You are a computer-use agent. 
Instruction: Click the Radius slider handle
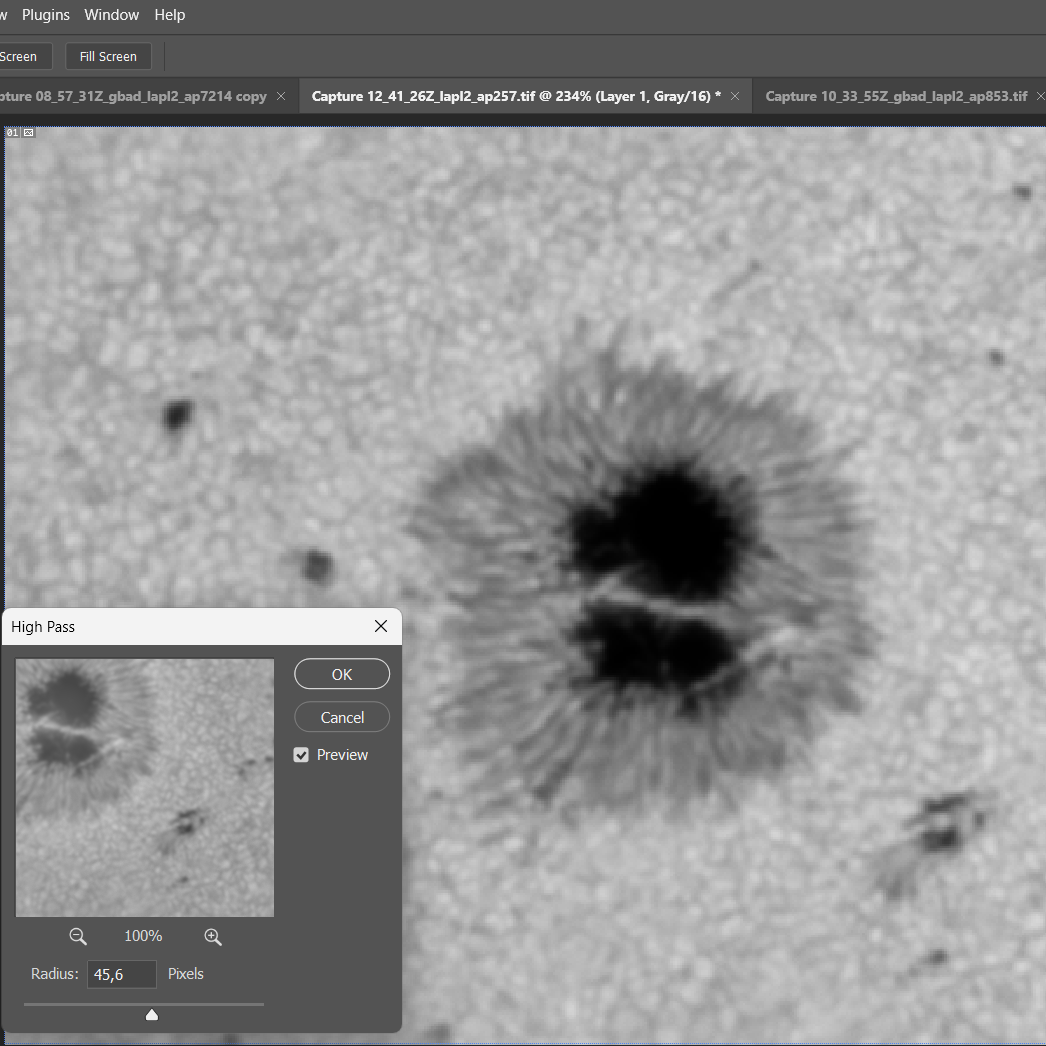coord(152,1015)
